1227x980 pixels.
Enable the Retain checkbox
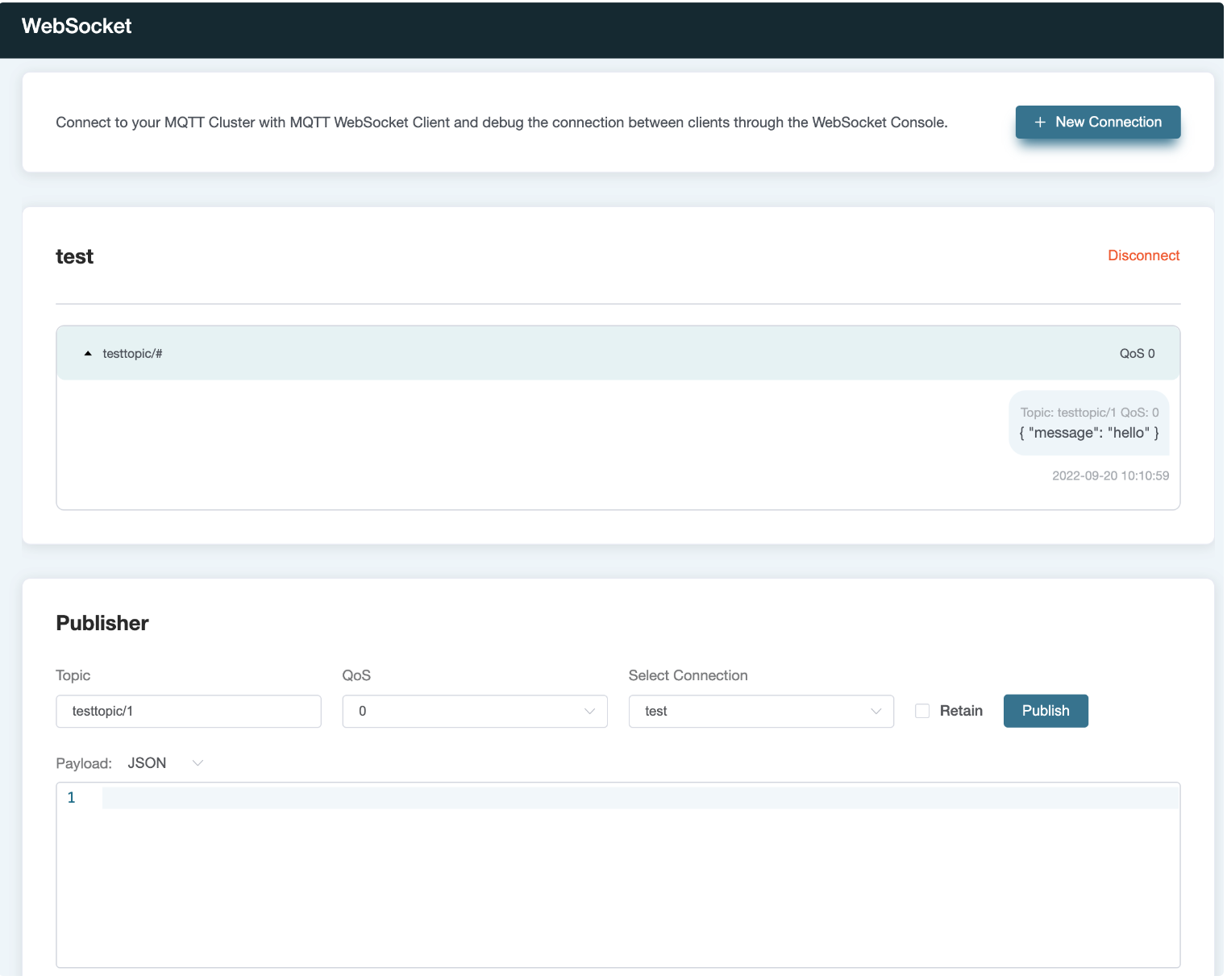922,711
